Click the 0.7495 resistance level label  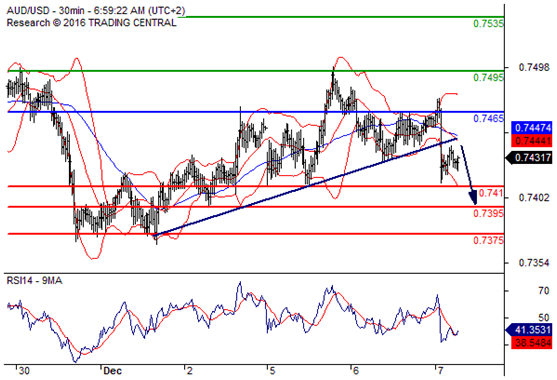click(x=488, y=77)
